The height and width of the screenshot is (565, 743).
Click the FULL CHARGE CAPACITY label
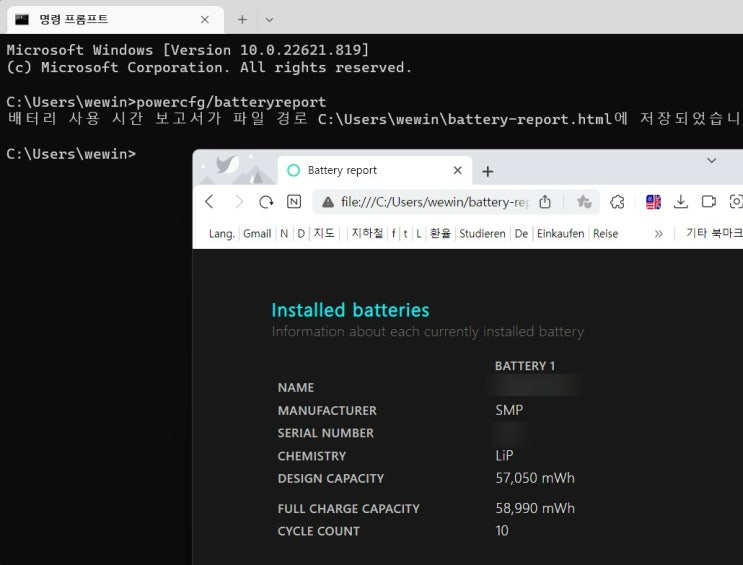[349, 509]
